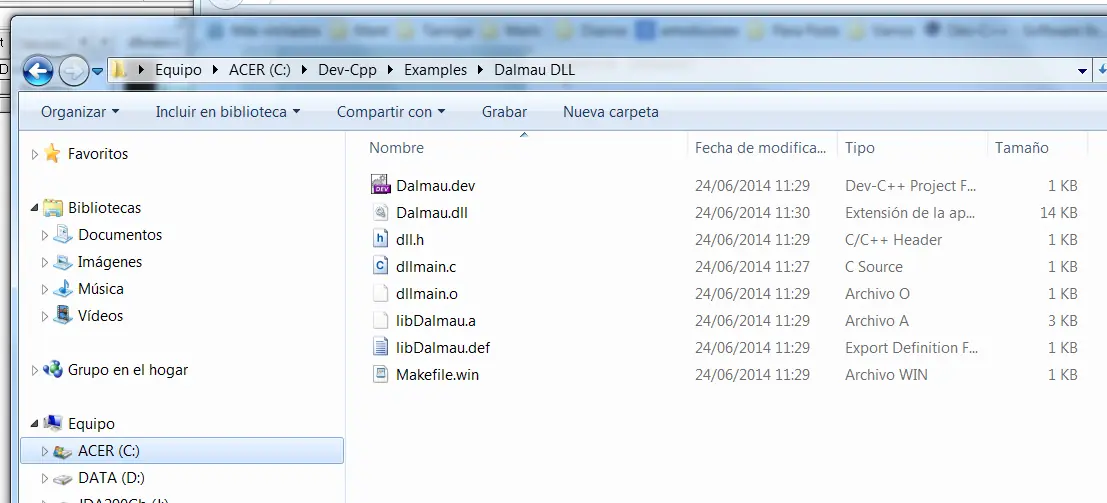Image resolution: width=1107 pixels, height=503 pixels.
Task: Select the dll.h header file icon
Action: [381, 239]
